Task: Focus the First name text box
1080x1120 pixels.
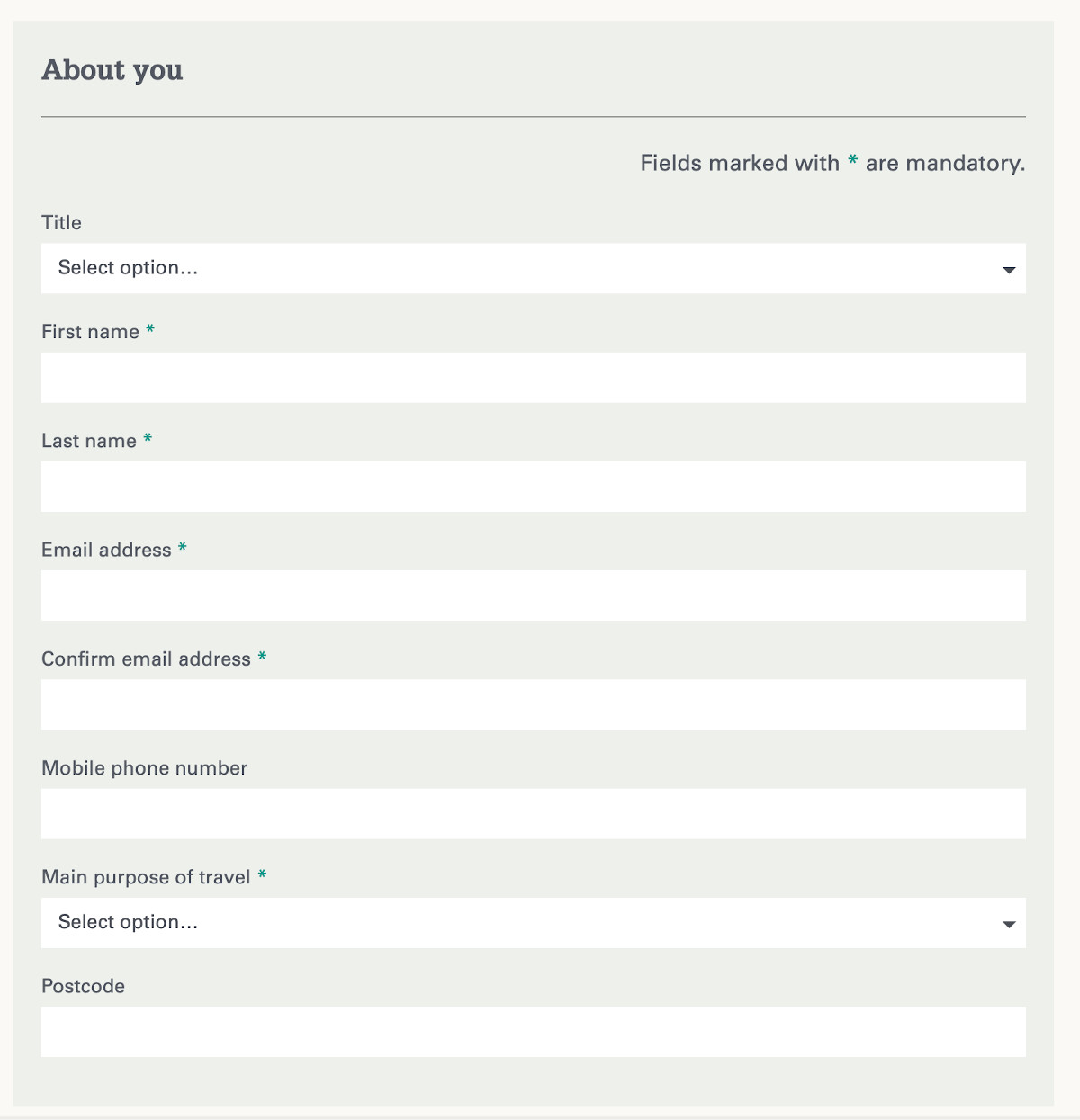Action: click(x=533, y=378)
